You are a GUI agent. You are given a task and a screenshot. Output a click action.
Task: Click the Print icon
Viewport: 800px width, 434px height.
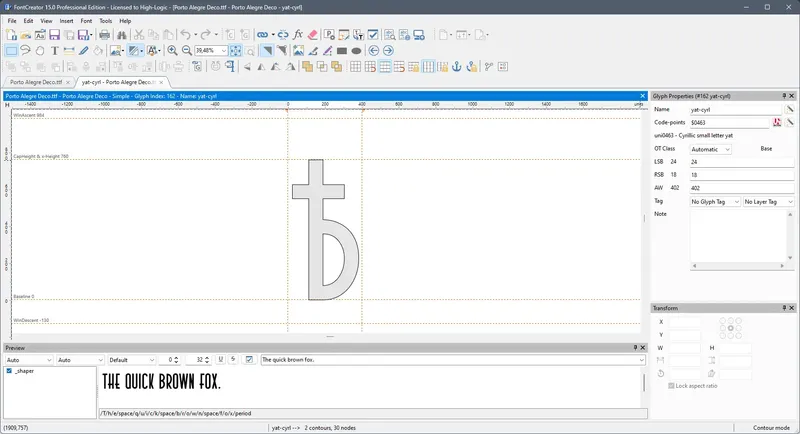point(105,35)
